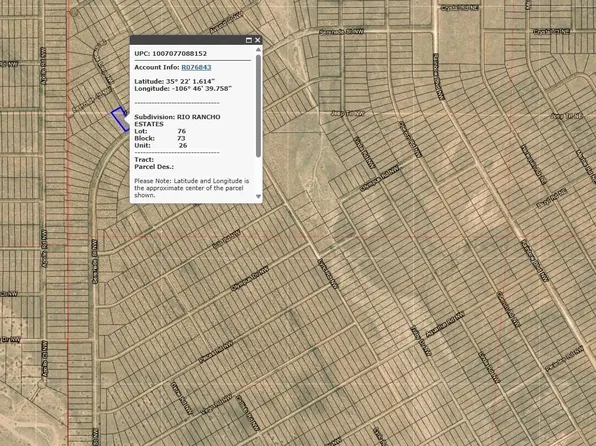Click the Olympus Rd NW street label
The width and height of the screenshot is (596, 446).
click(380, 178)
